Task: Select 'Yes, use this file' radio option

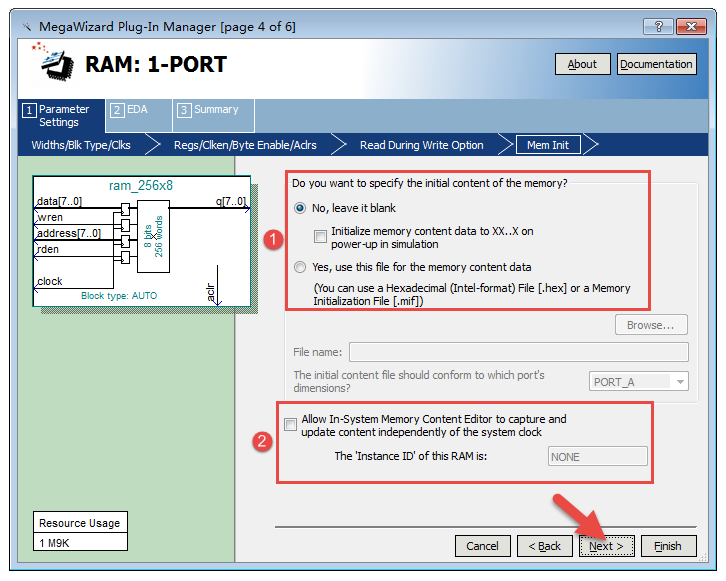Action: [x=300, y=267]
